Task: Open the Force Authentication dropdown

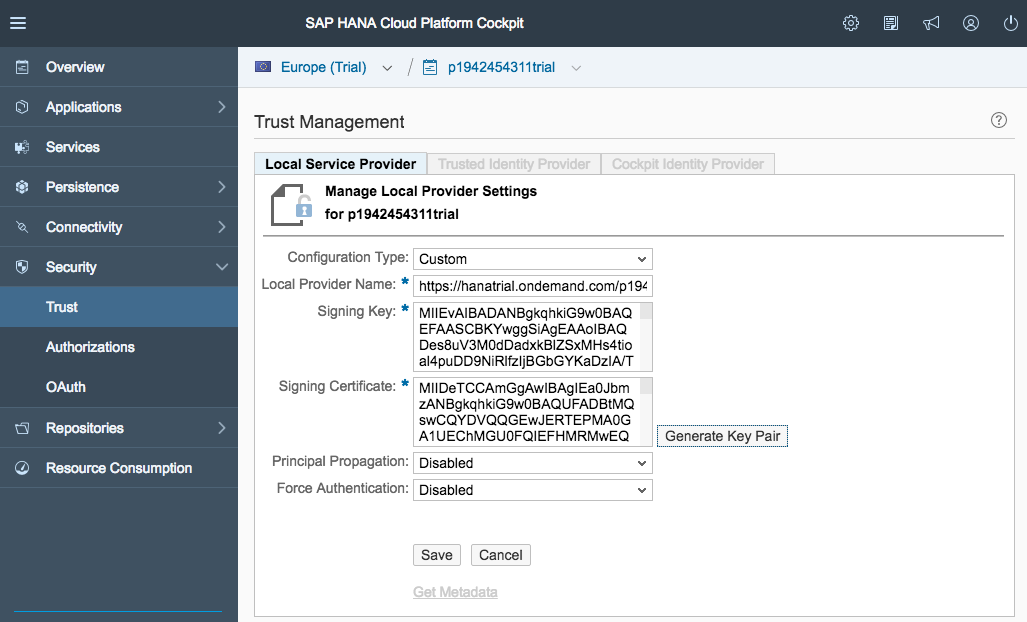Action: pos(532,490)
